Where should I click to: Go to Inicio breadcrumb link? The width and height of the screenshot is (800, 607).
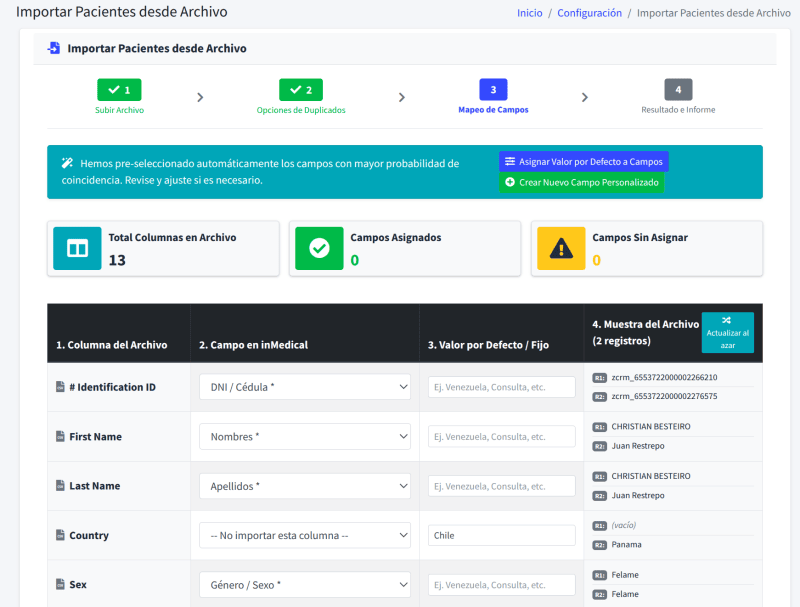[x=530, y=13]
